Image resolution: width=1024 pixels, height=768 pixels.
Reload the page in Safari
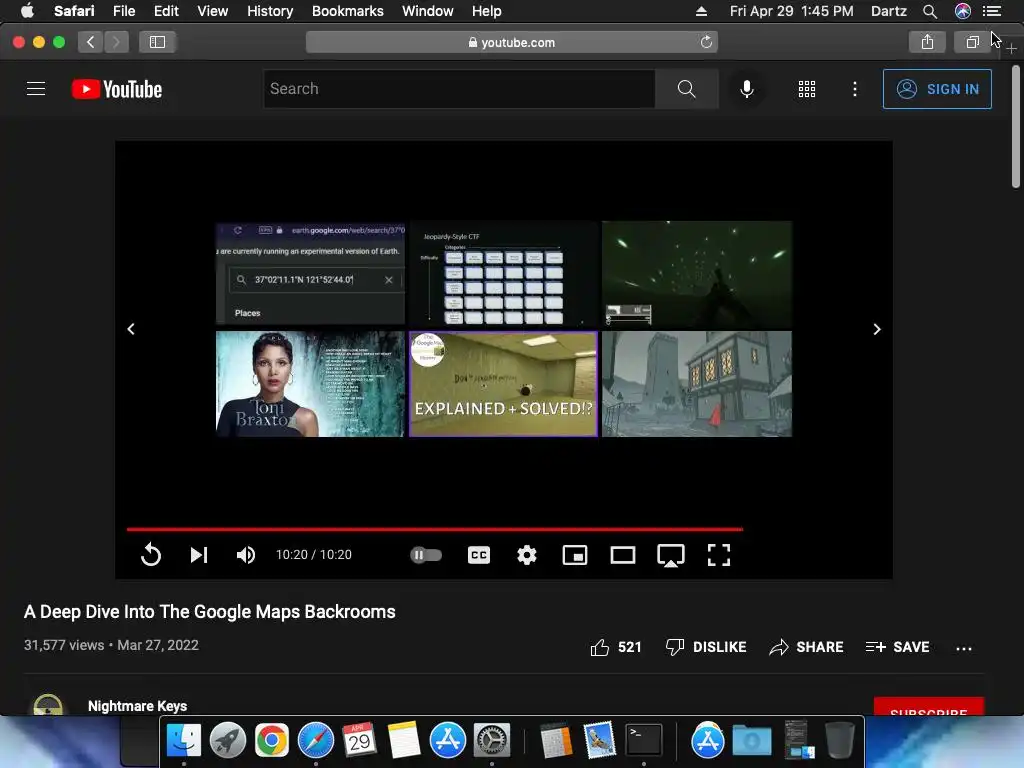pos(706,42)
